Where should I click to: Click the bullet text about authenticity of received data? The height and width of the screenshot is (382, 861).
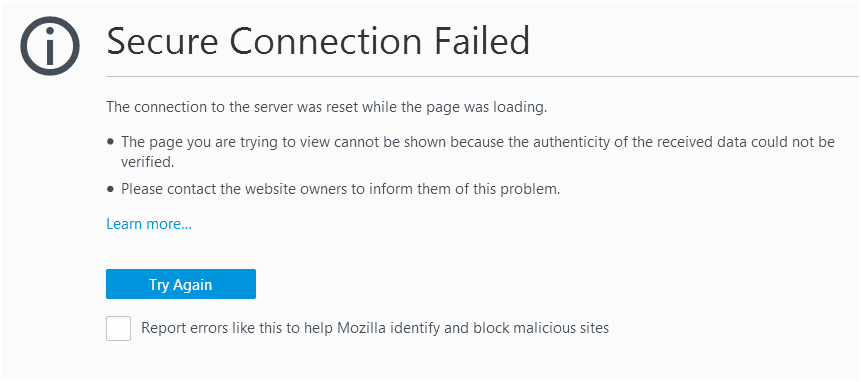point(478,151)
